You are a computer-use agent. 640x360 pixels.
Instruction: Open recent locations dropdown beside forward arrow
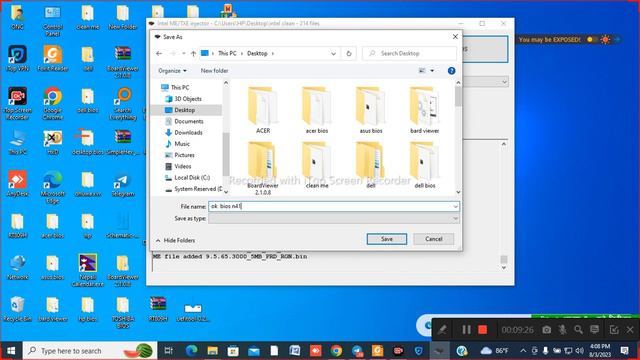click(184, 53)
